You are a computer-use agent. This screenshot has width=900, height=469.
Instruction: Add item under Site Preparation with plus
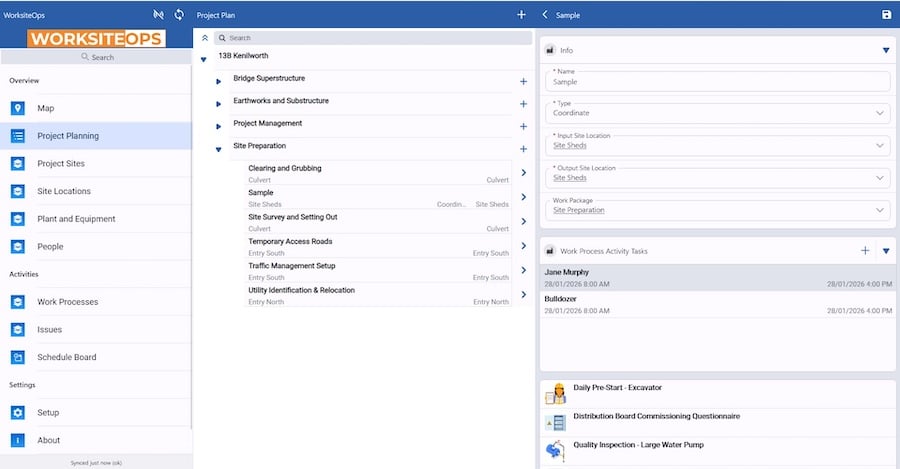tap(523, 149)
